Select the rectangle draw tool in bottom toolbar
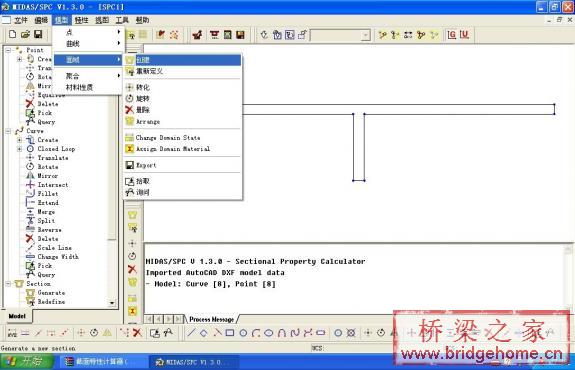 [x=230, y=333]
